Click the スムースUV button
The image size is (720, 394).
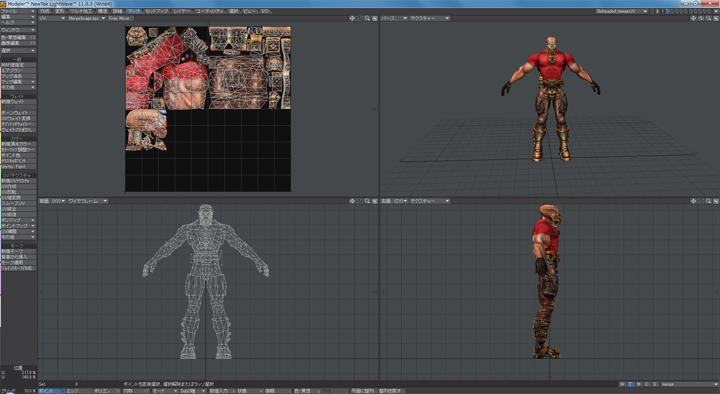tap(18, 203)
